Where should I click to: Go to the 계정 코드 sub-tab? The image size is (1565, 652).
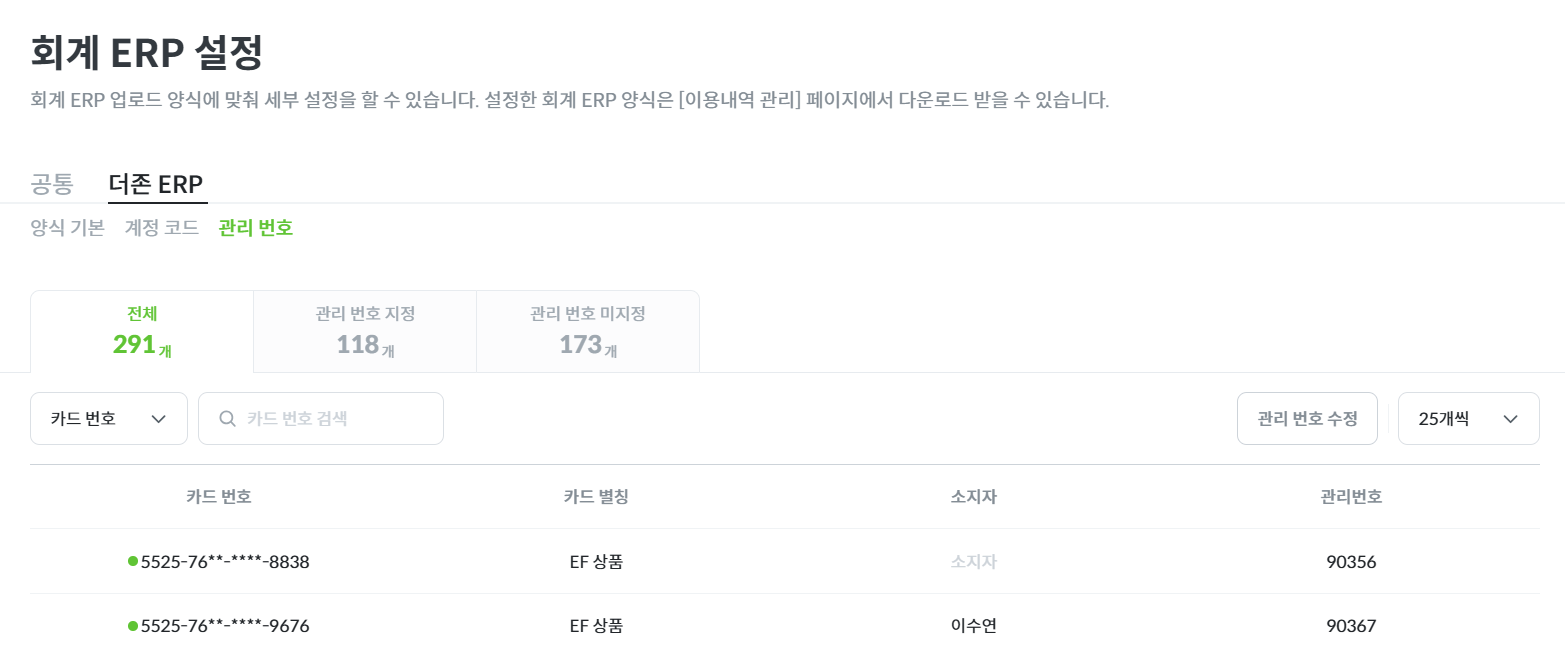pos(162,228)
